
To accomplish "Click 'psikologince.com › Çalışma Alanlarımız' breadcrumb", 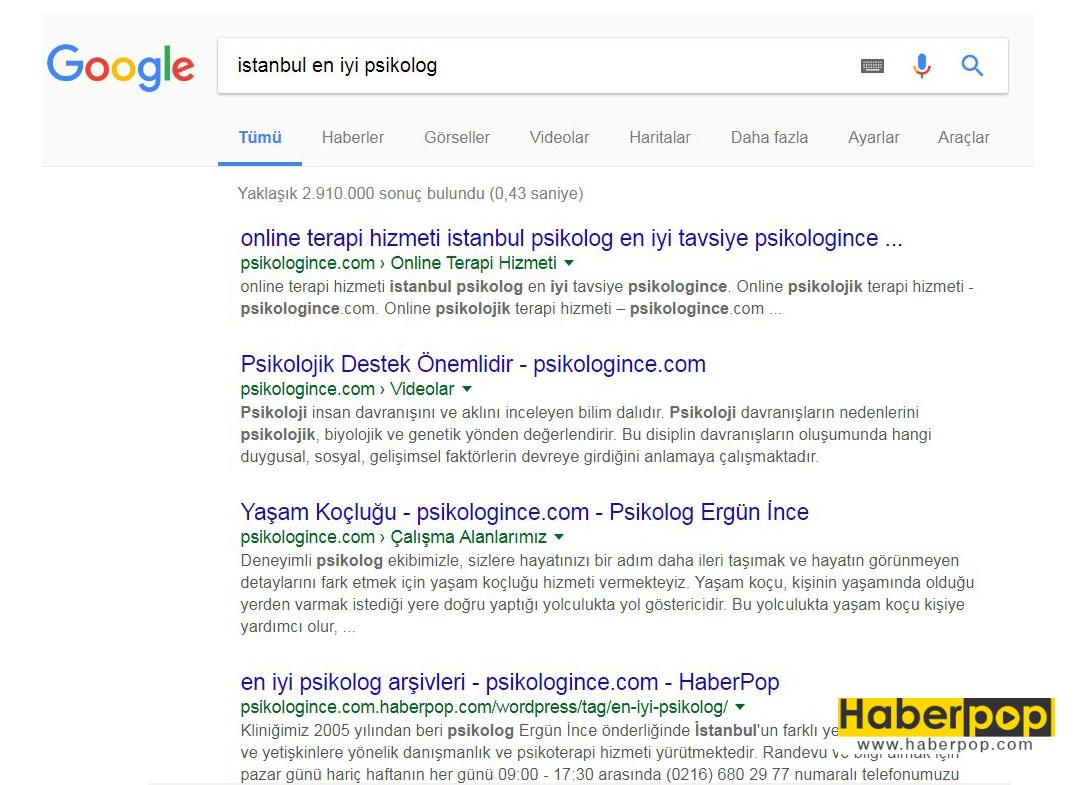I will [x=394, y=537].
